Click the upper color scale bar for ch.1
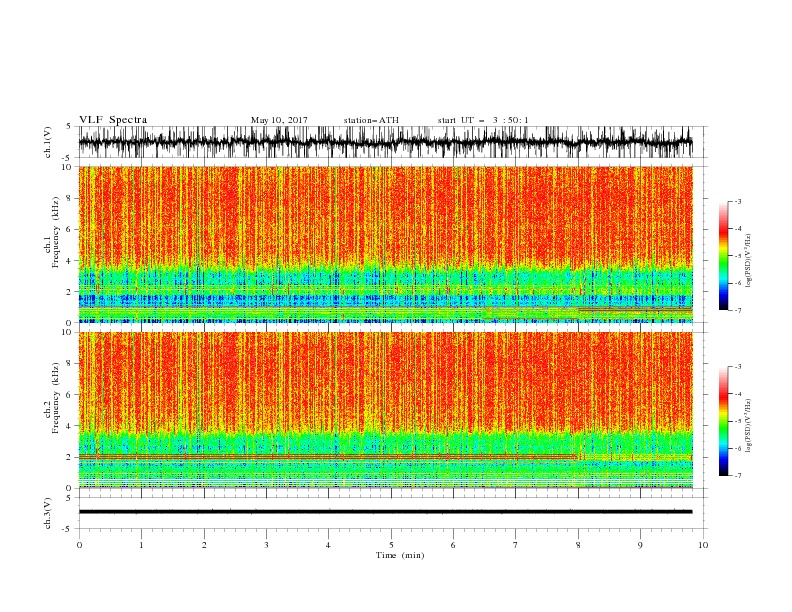792x612 pixels. pos(723,256)
